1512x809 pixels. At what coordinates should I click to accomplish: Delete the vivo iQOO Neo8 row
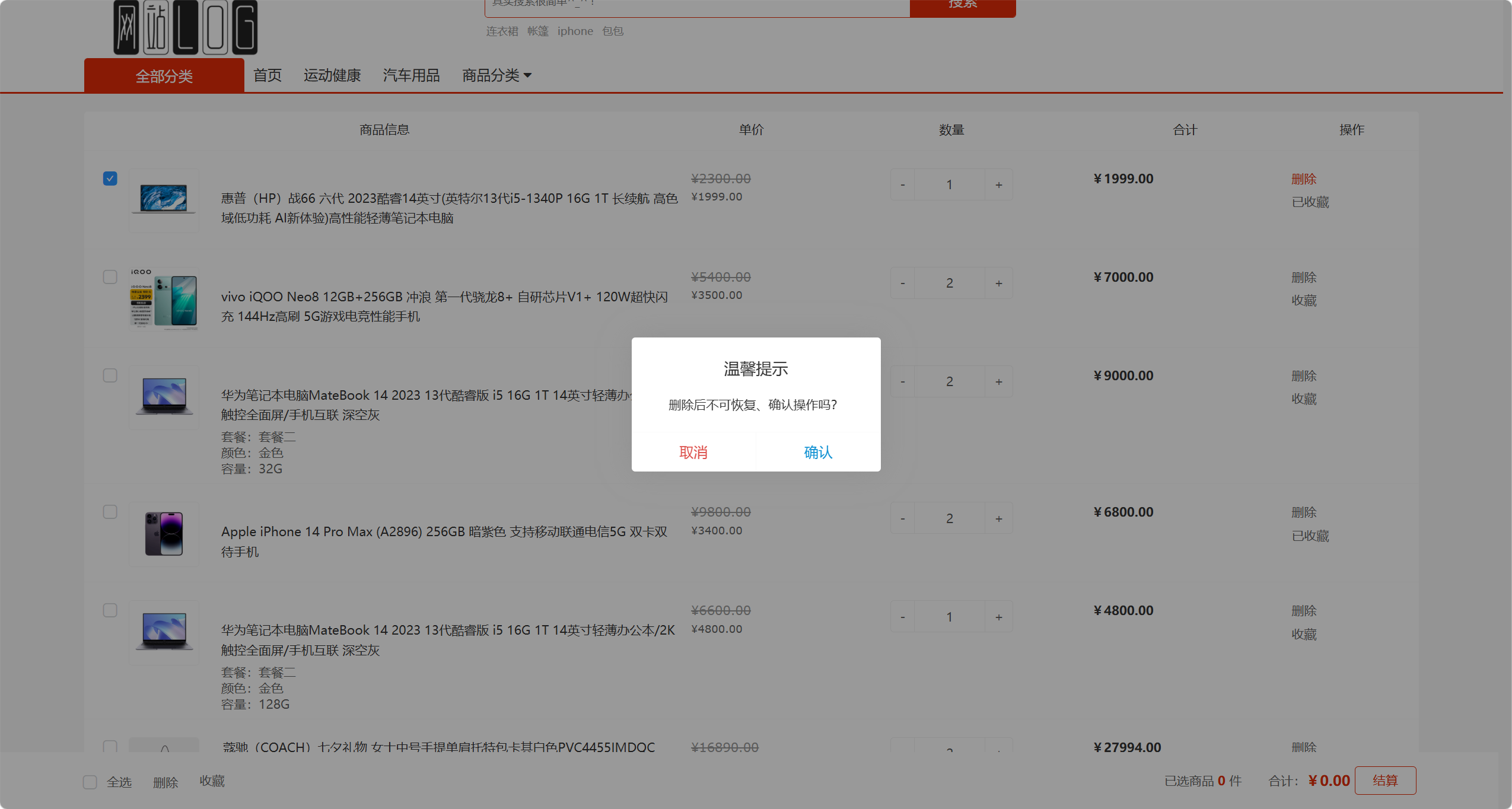click(1304, 278)
